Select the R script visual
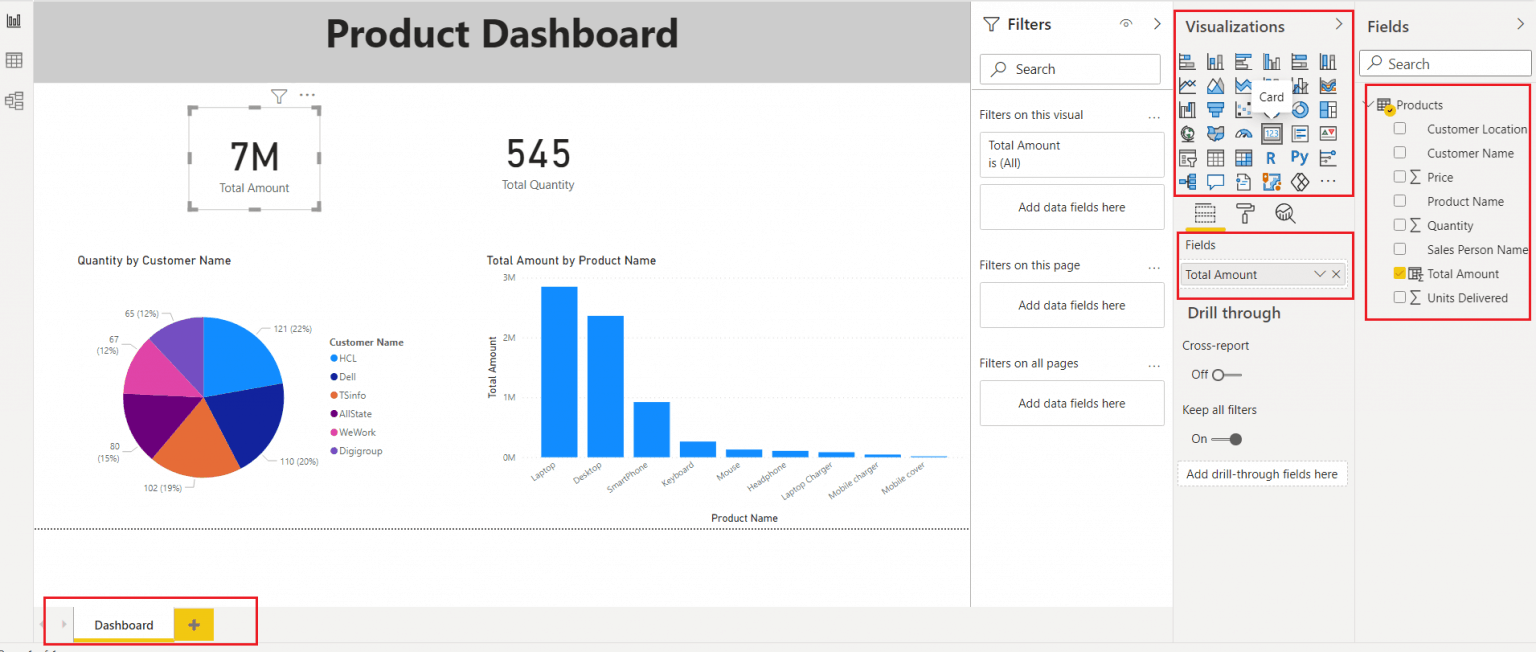The width and height of the screenshot is (1536, 652). [x=1272, y=158]
